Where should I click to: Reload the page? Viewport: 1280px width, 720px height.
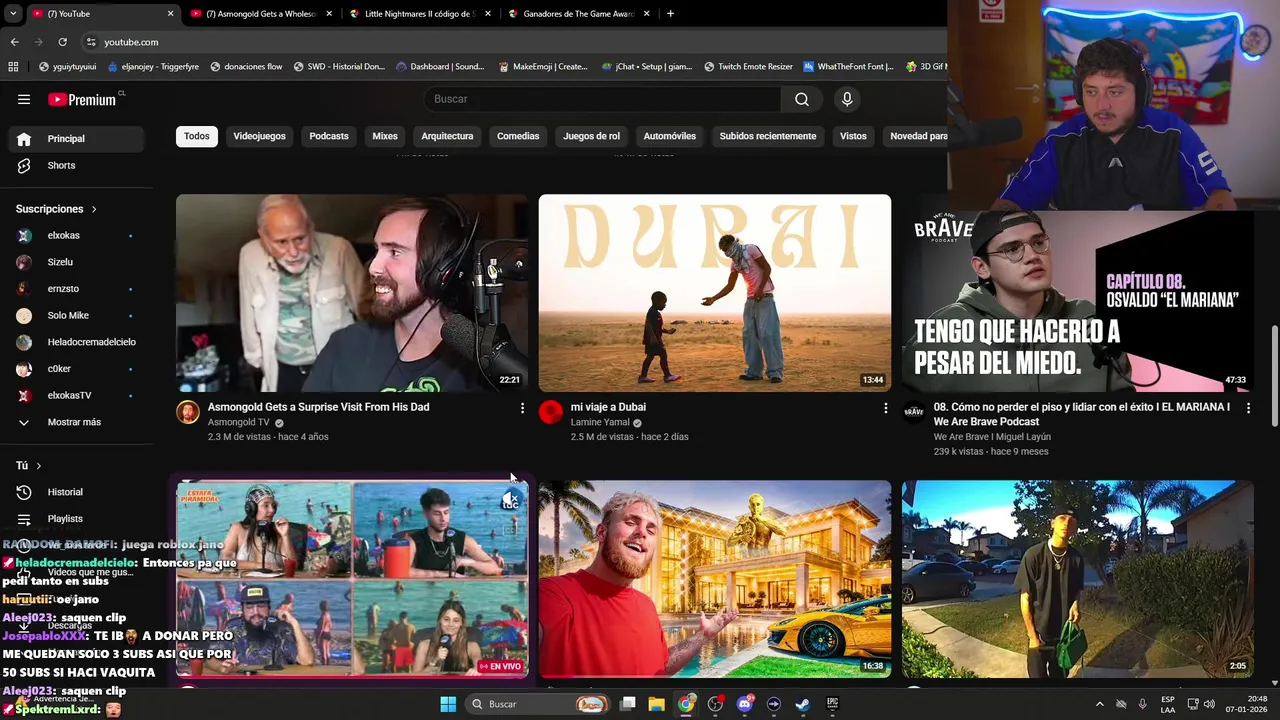62,42
